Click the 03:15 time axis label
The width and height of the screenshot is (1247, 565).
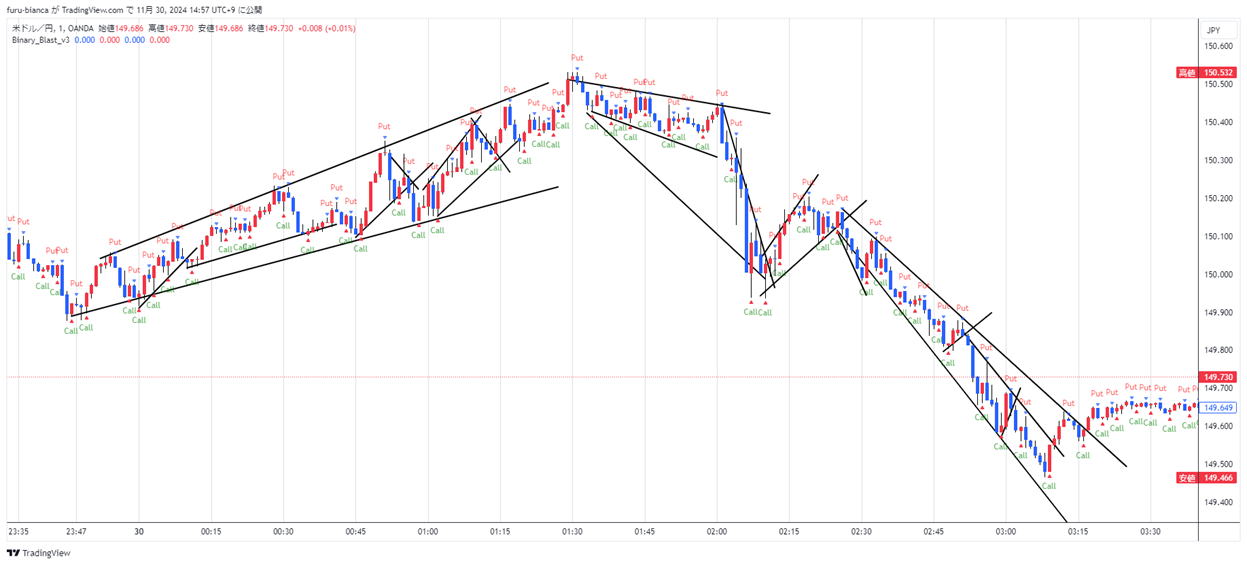[1078, 532]
